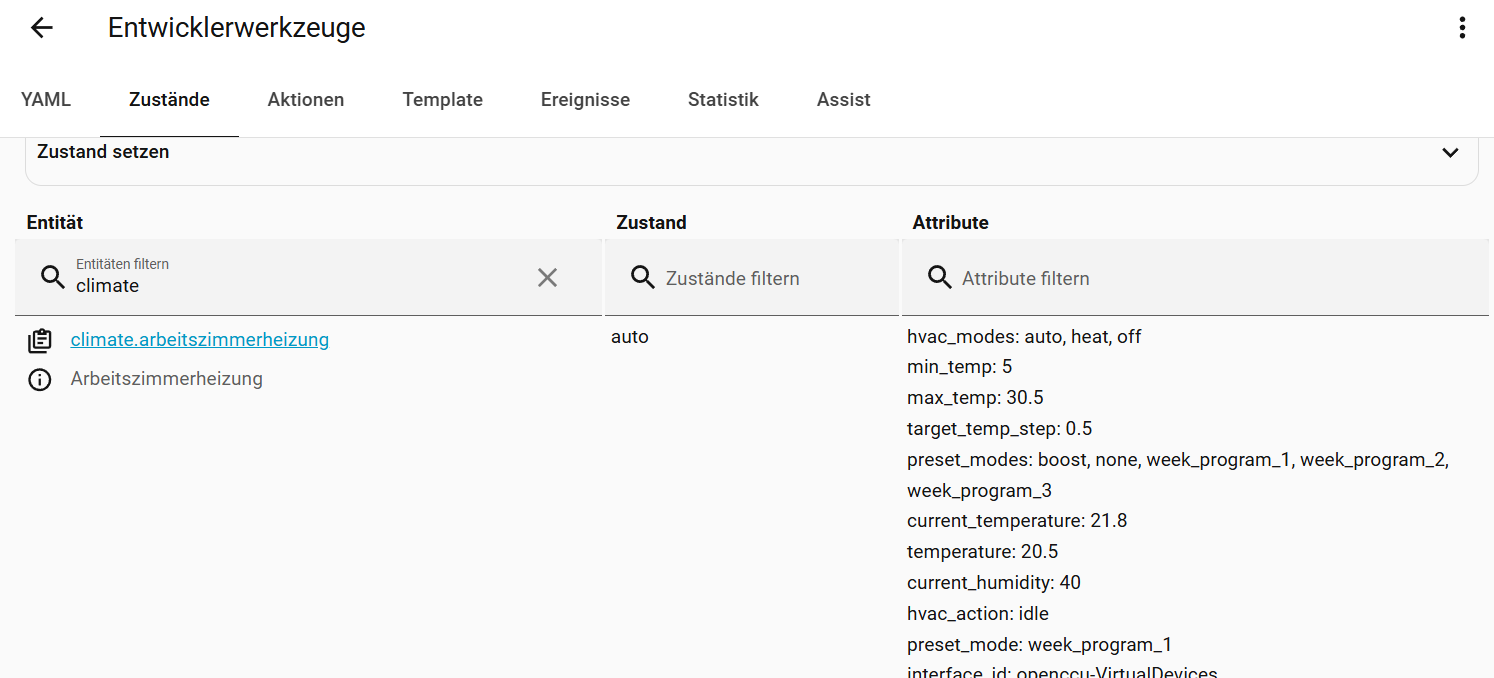Image resolution: width=1494 pixels, height=678 pixels.
Task: Click the search icon beside Attribute filtern
Action: pyautogui.click(x=939, y=278)
